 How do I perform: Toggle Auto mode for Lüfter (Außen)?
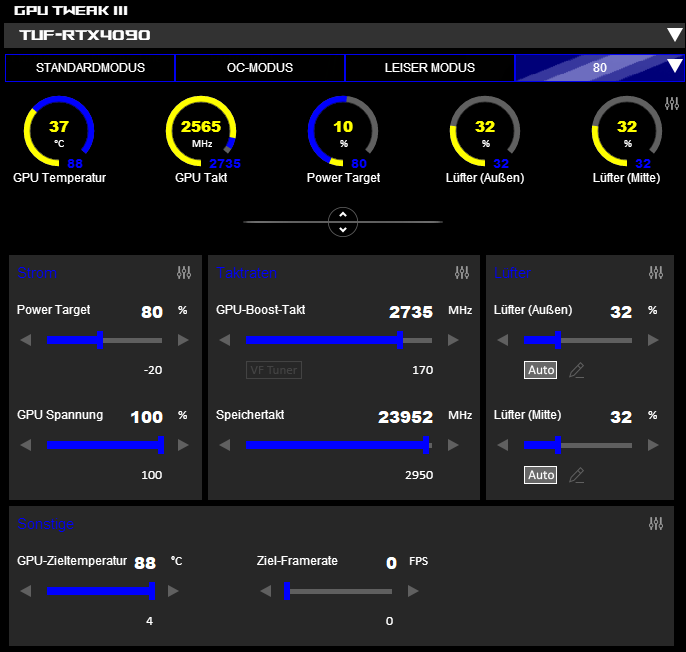click(x=541, y=370)
